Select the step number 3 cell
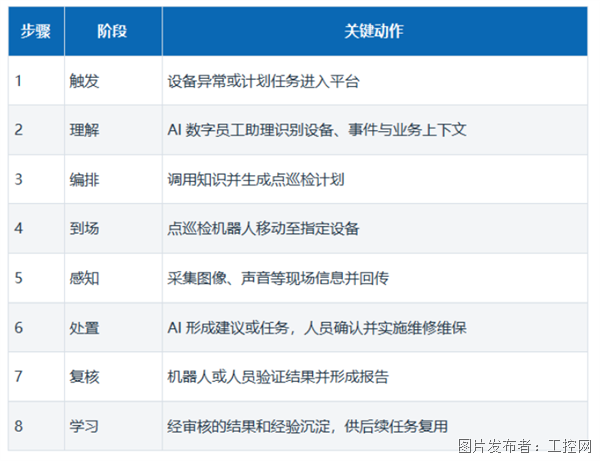Image resolution: width=600 pixels, height=461 pixels. pyautogui.click(x=36, y=179)
